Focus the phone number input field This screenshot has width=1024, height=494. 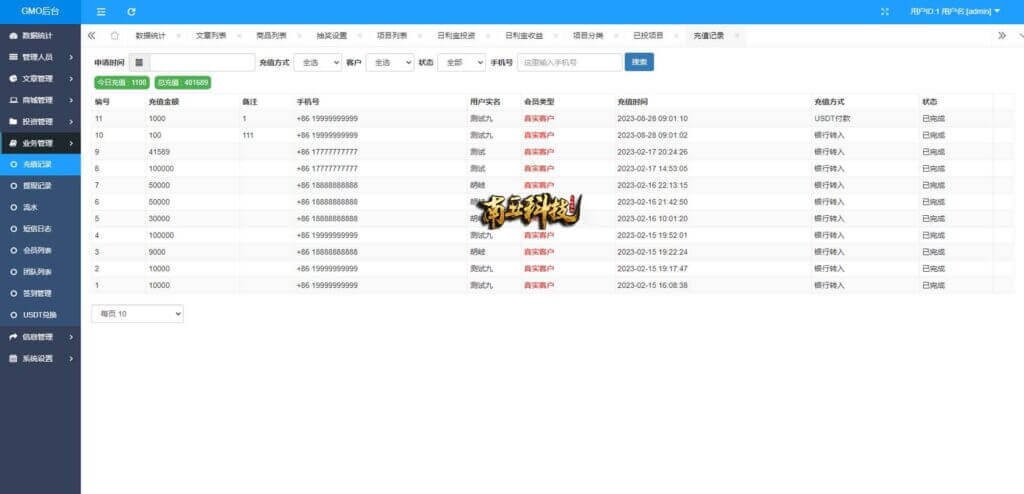pos(569,62)
